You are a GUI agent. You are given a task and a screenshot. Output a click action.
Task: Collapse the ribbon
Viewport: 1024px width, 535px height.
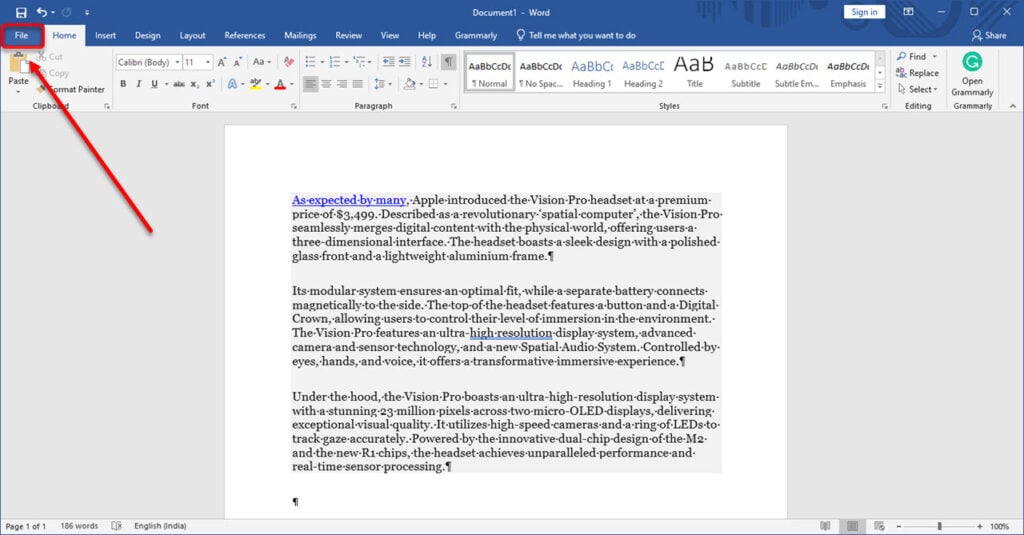tap(1012, 106)
